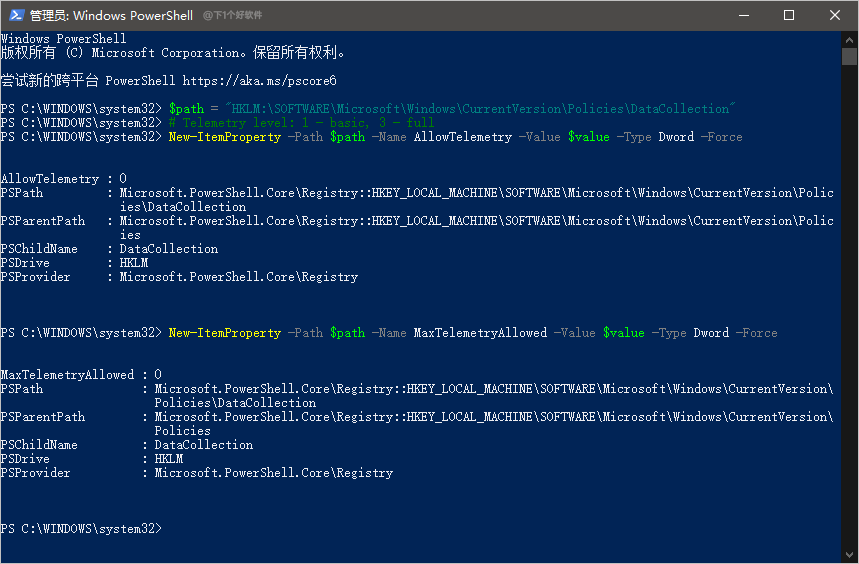
Task: Click the empty scrollbar track below the thumb
Action: tap(850, 300)
